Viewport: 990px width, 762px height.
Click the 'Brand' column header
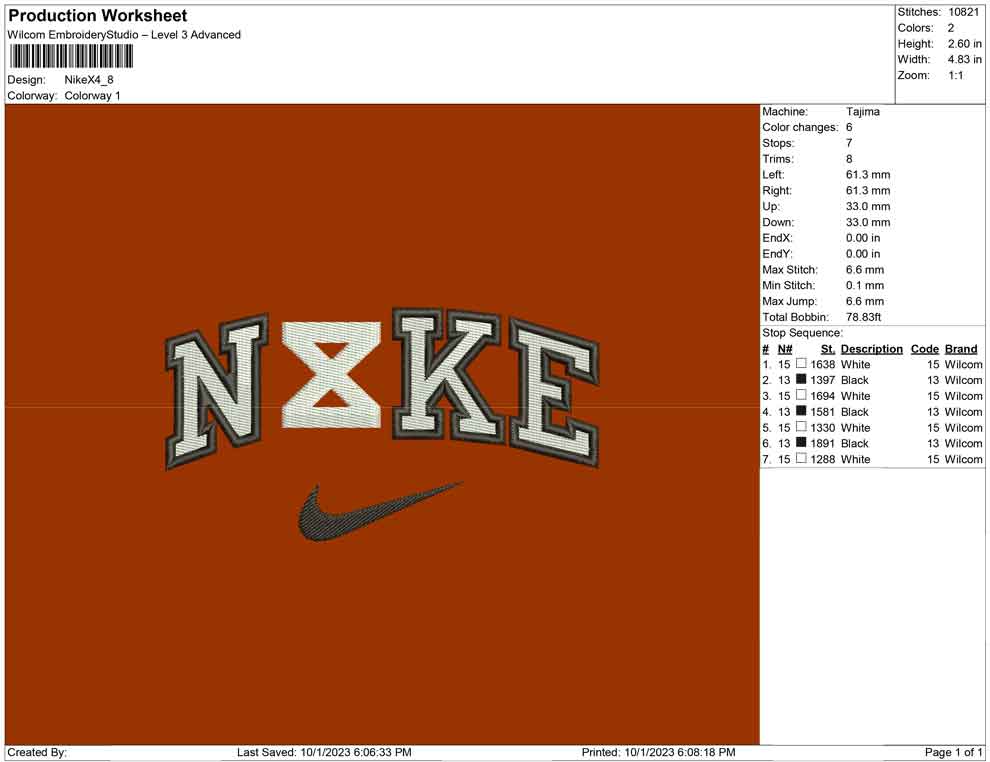(961, 348)
